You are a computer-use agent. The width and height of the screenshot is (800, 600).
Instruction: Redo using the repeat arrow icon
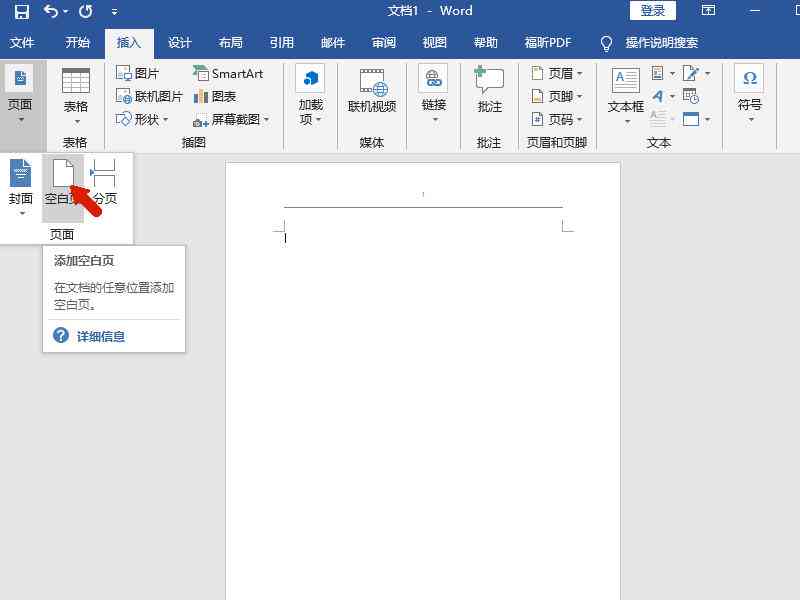pyautogui.click(x=86, y=11)
